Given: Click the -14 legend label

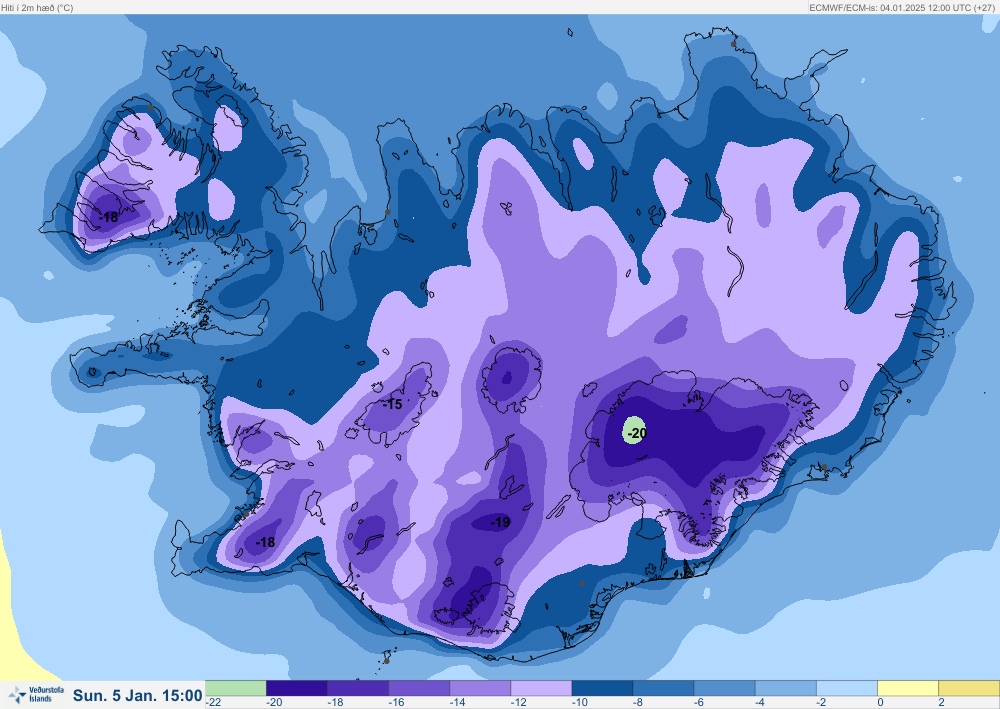Looking at the screenshot, I should pos(458,703).
